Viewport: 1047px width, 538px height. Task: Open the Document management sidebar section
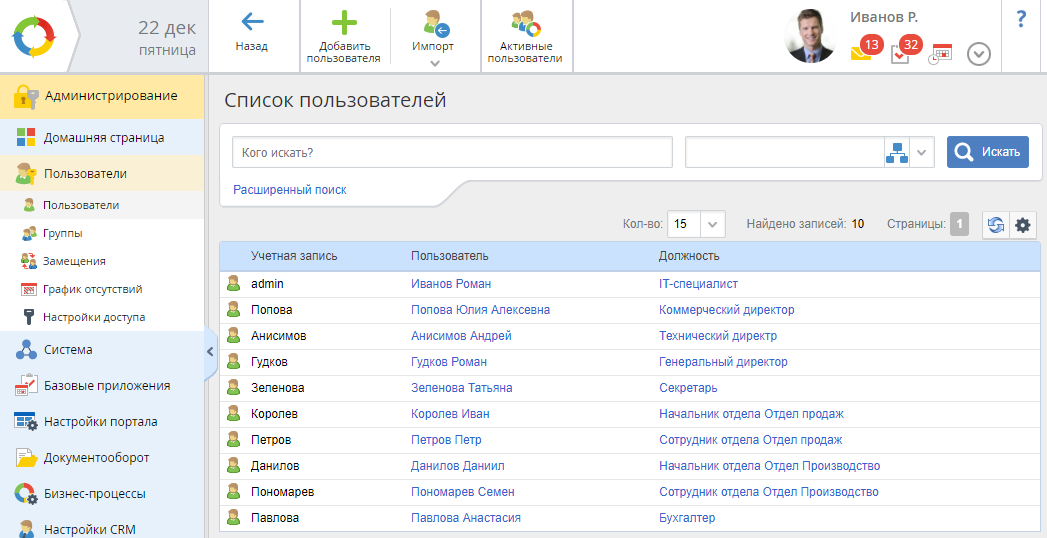pos(96,458)
